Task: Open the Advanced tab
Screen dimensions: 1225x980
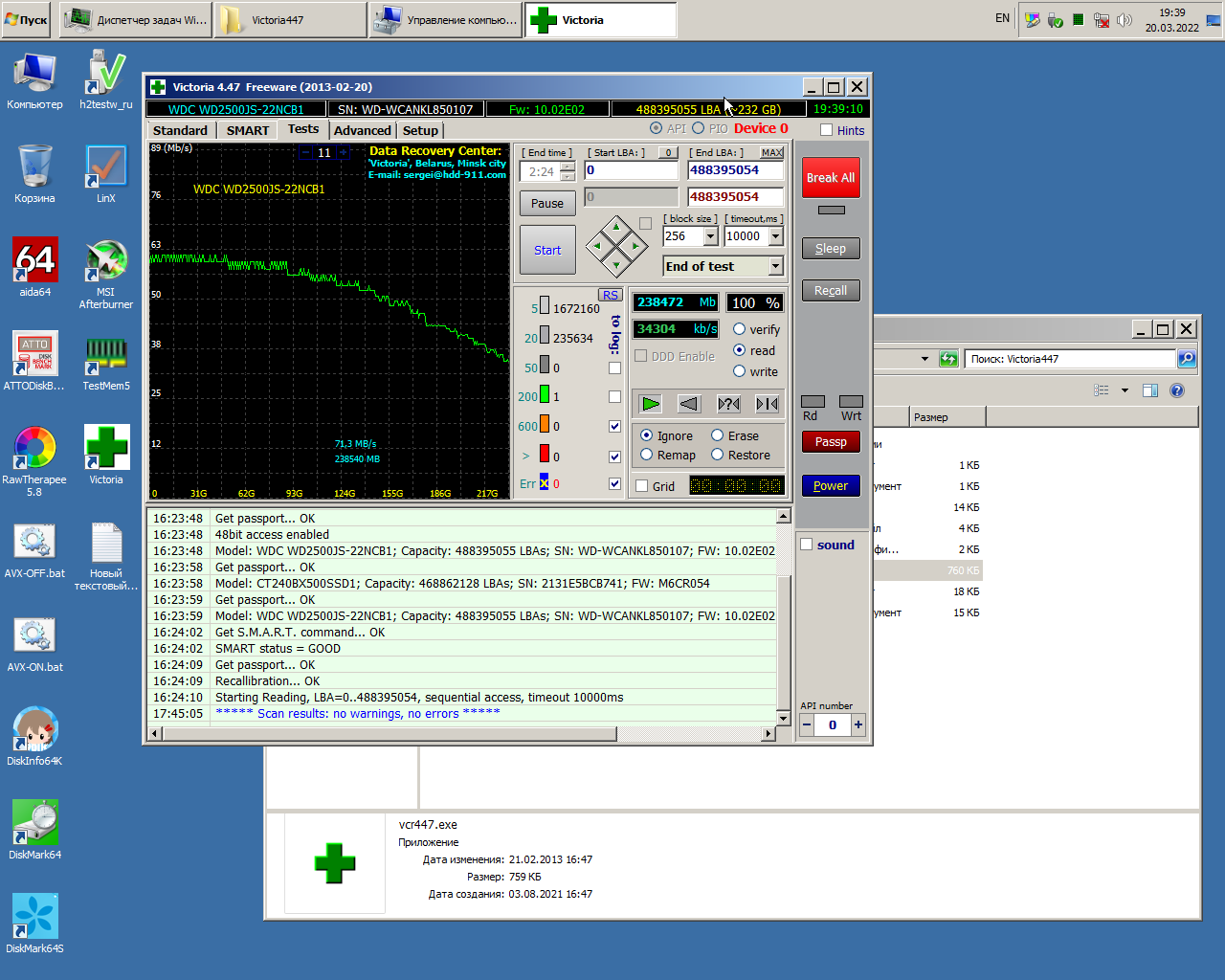Action: (362, 131)
